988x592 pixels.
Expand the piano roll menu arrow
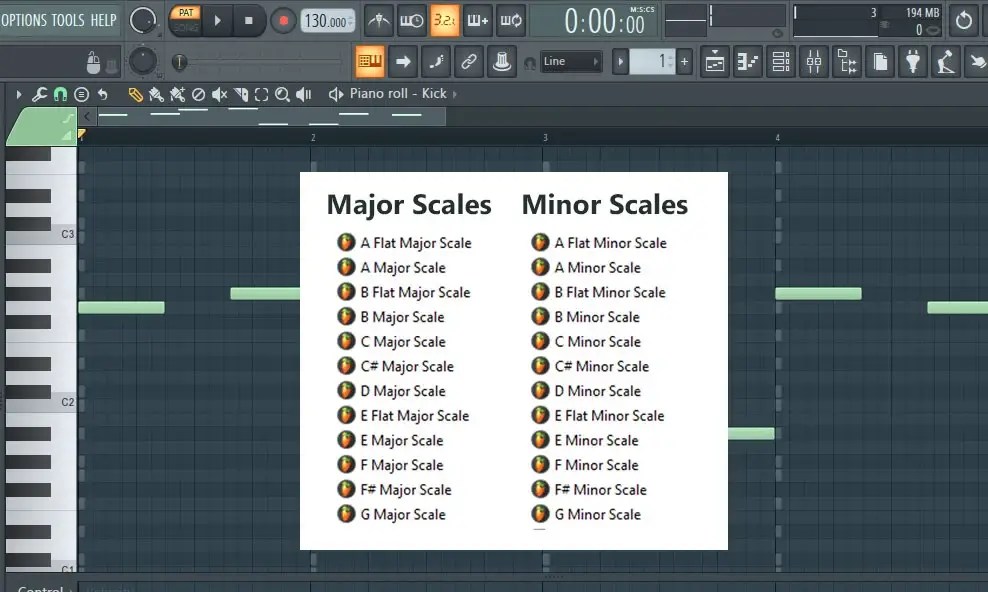[18, 94]
